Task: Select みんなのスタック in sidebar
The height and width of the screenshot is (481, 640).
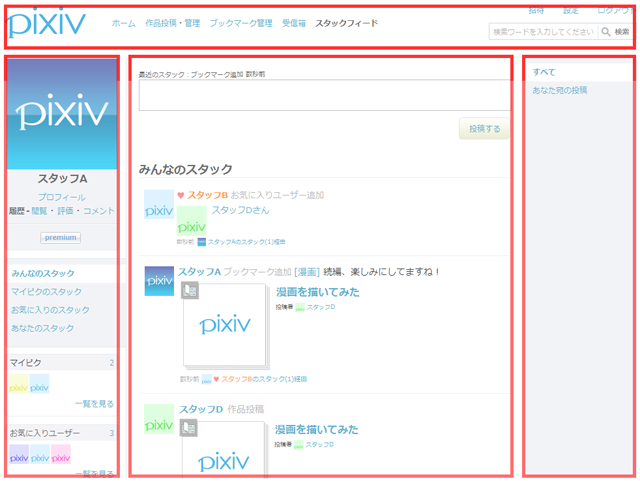Action: coord(43,273)
